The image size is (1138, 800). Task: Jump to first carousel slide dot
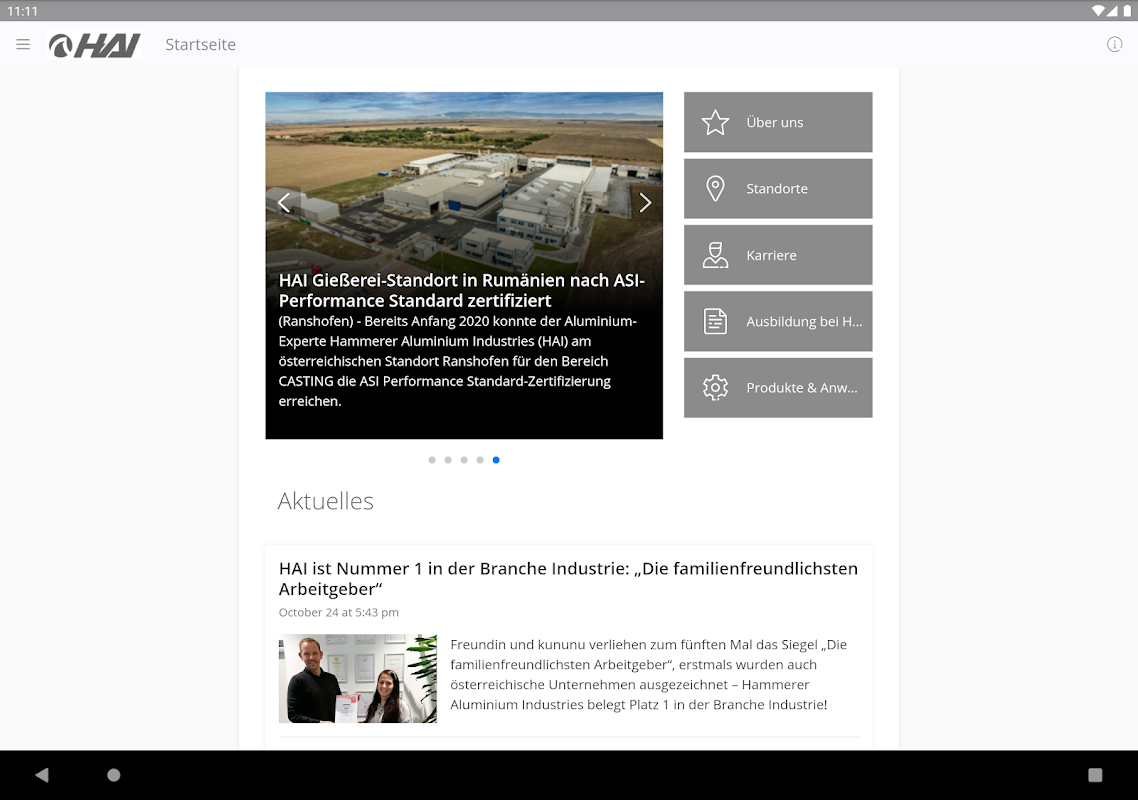(432, 460)
